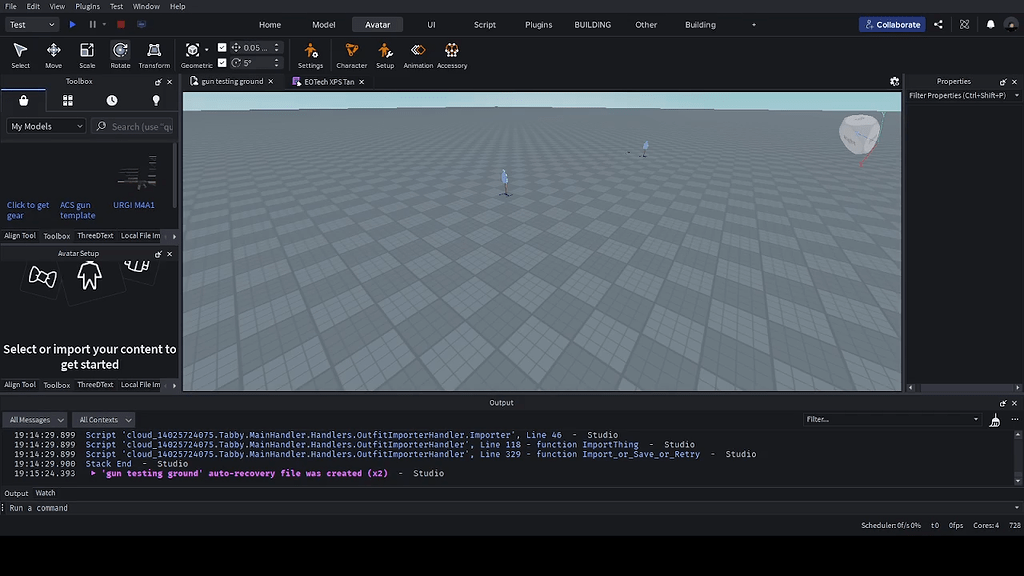The width and height of the screenshot is (1024, 576).
Task: Expand the Output Filter dropdown arrow
Action: [x=976, y=419]
